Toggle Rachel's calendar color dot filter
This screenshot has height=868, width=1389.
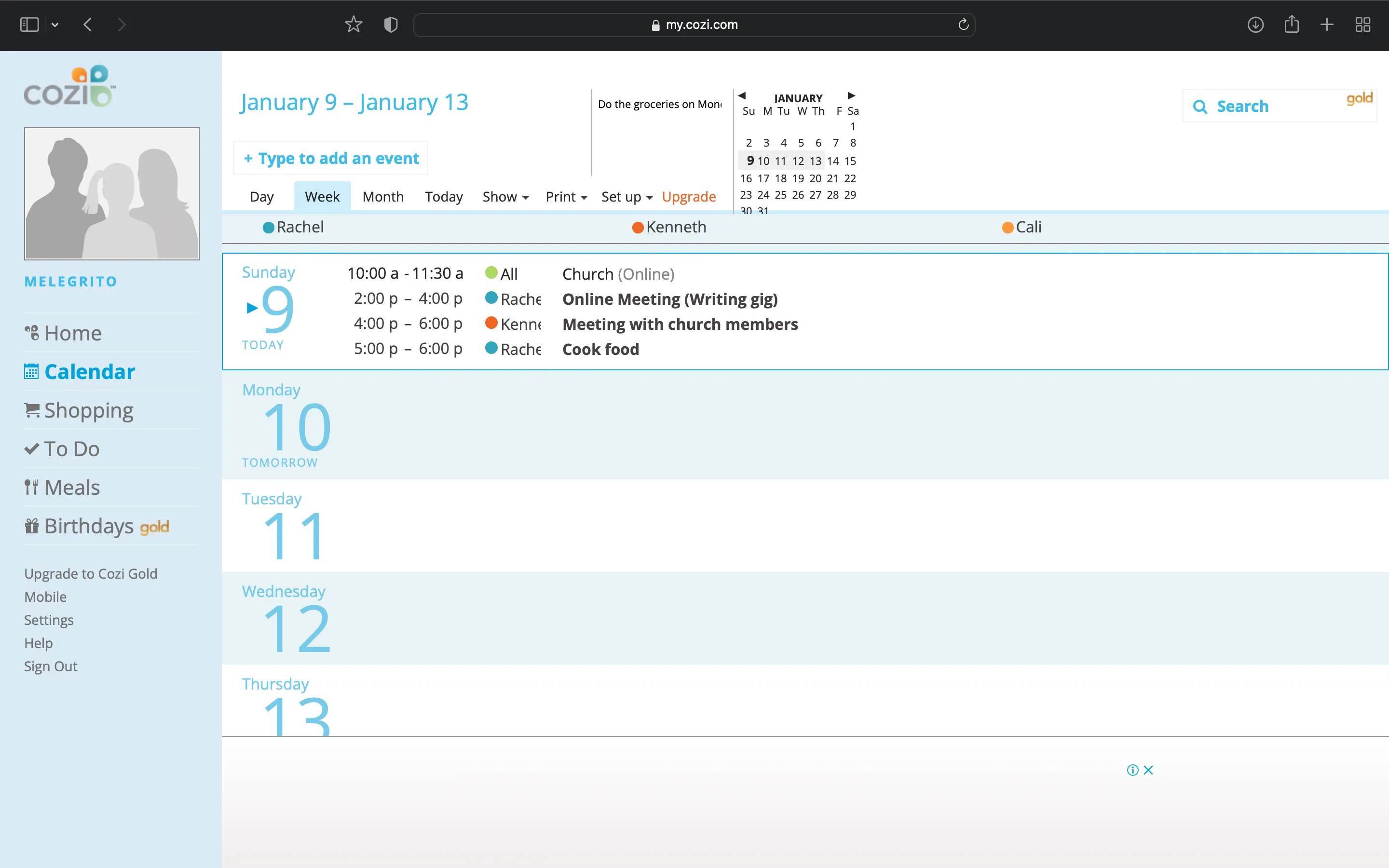(268, 227)
